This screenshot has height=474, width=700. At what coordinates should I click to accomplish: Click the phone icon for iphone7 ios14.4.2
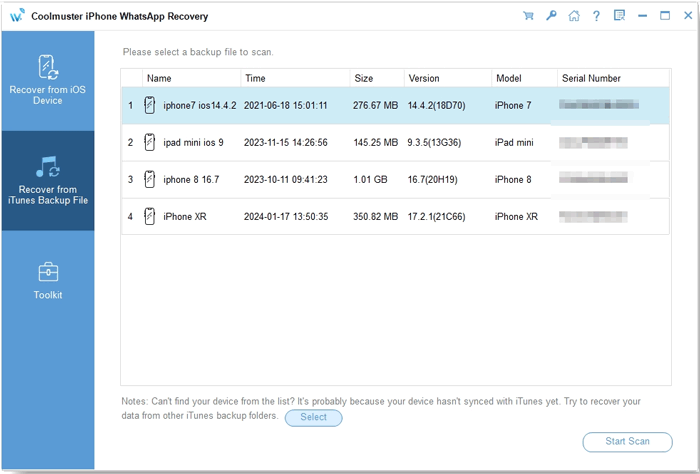pos(150,105)
